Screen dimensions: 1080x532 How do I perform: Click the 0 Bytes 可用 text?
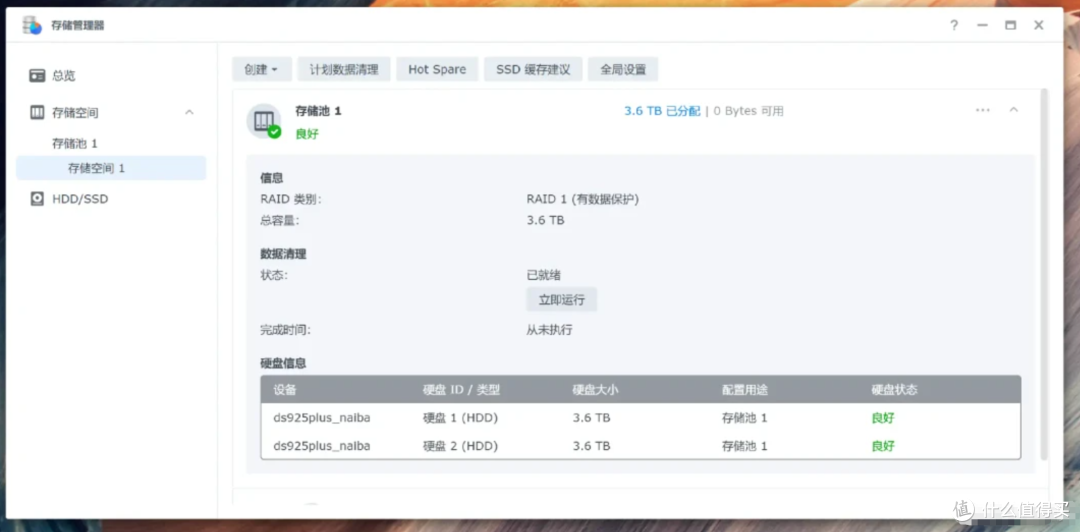748,111
